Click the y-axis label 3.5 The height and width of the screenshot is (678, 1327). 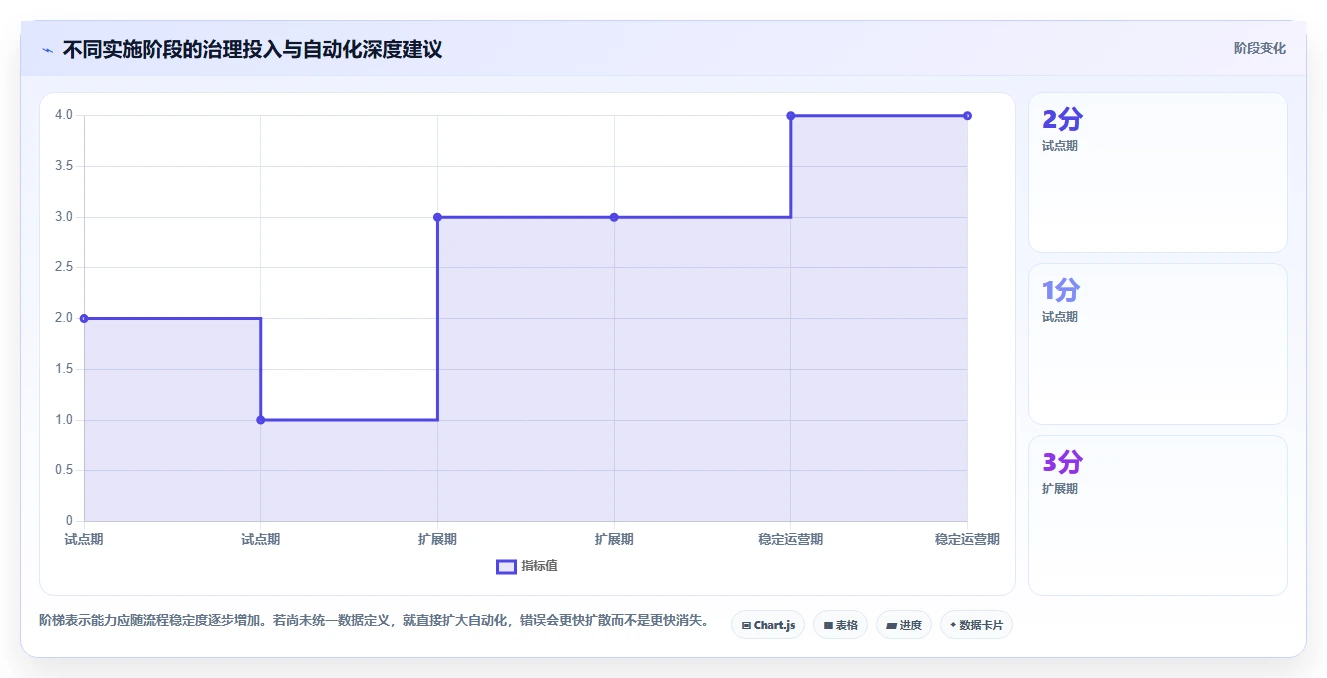64,166
